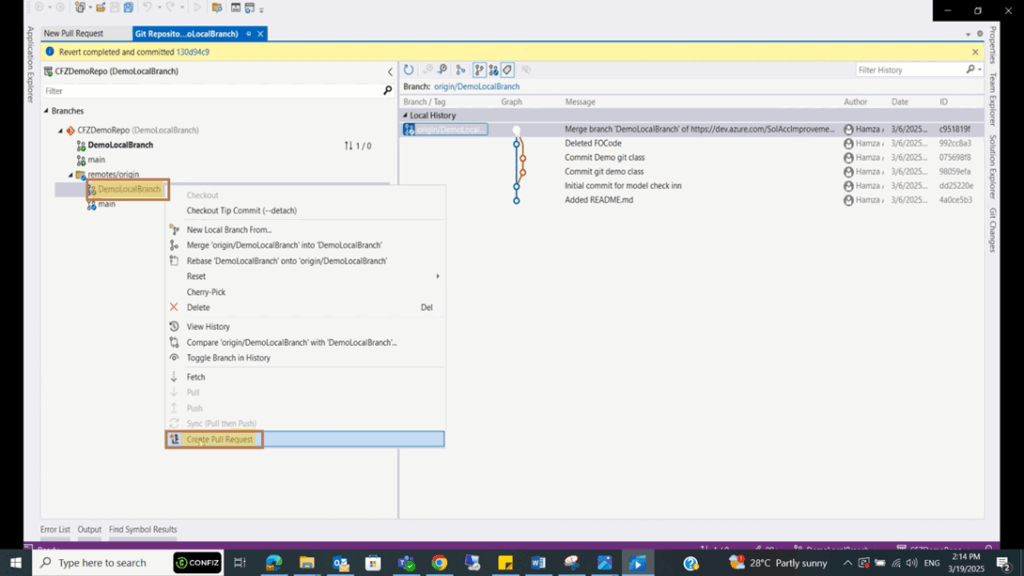This screenshot has height=576, width=1024.
Task: Select remote main under remotes/origin
Action: tap(106, 204)
